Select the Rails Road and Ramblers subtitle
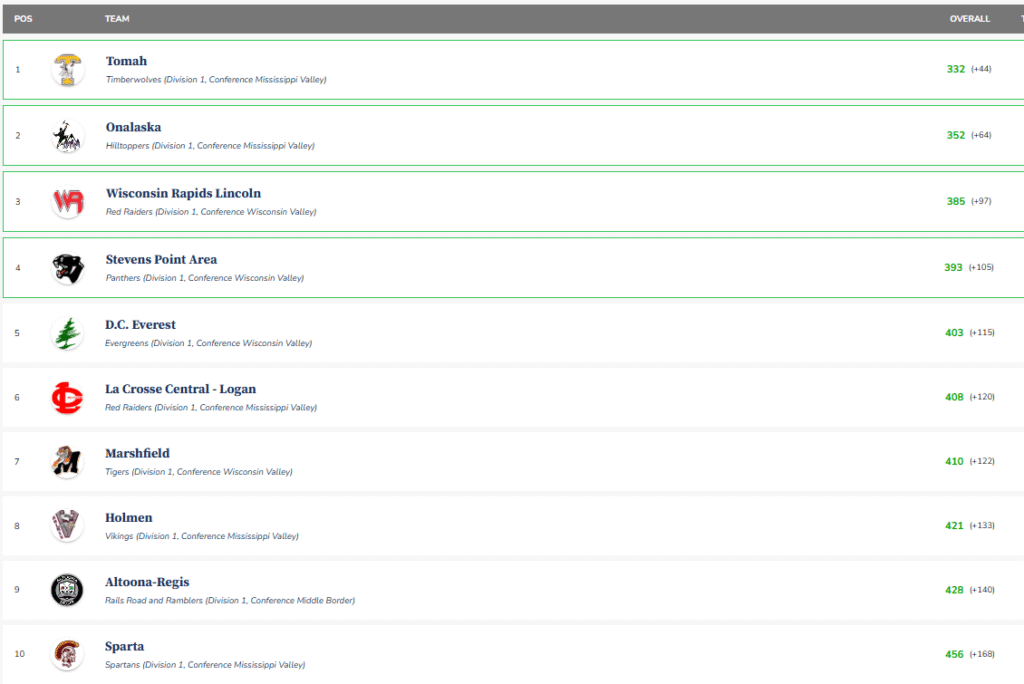Image resolution: width=1024 pixels, height=684 pixels. (x=230, y=600)
